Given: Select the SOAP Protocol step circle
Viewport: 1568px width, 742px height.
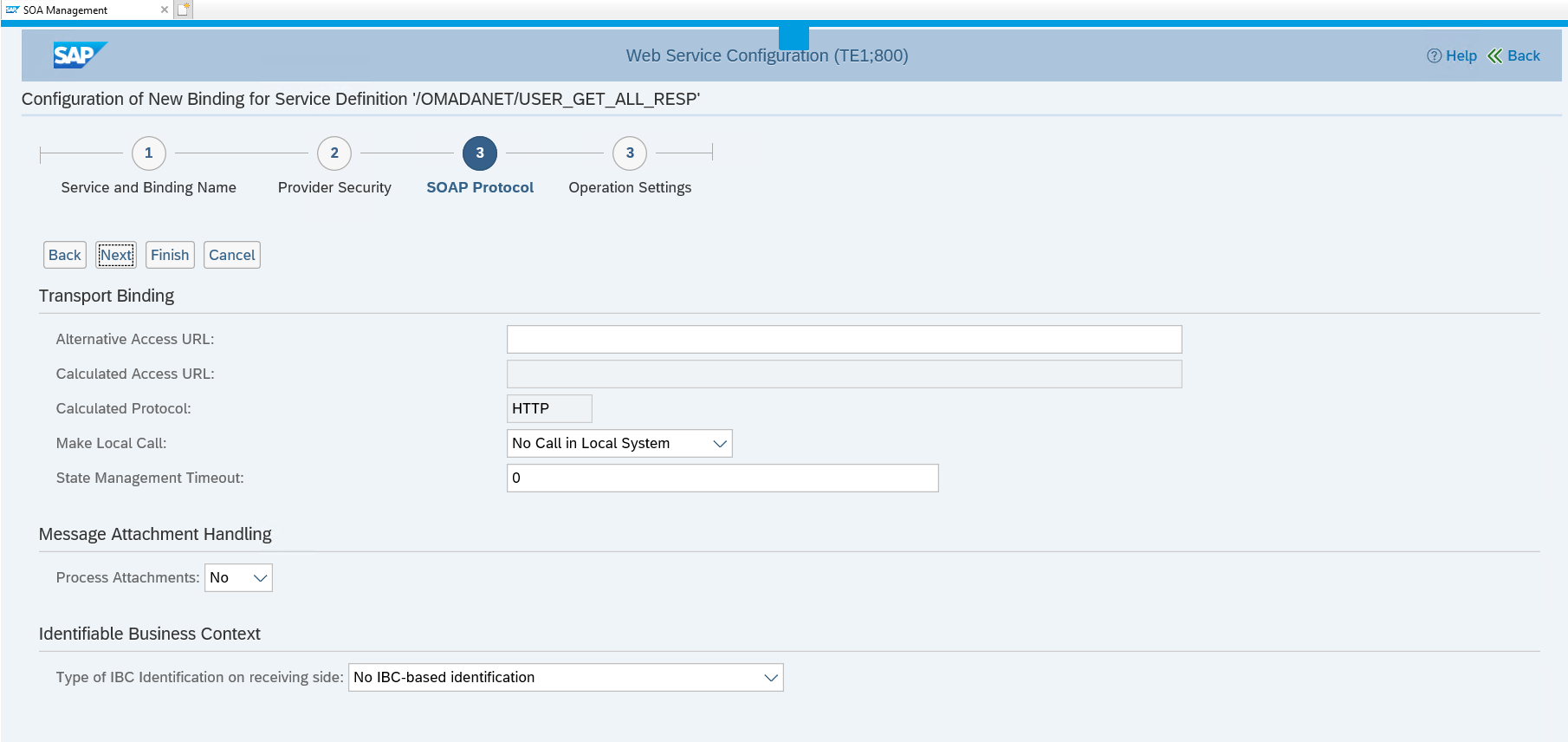Looking at the screenshot, I should 480,153.
